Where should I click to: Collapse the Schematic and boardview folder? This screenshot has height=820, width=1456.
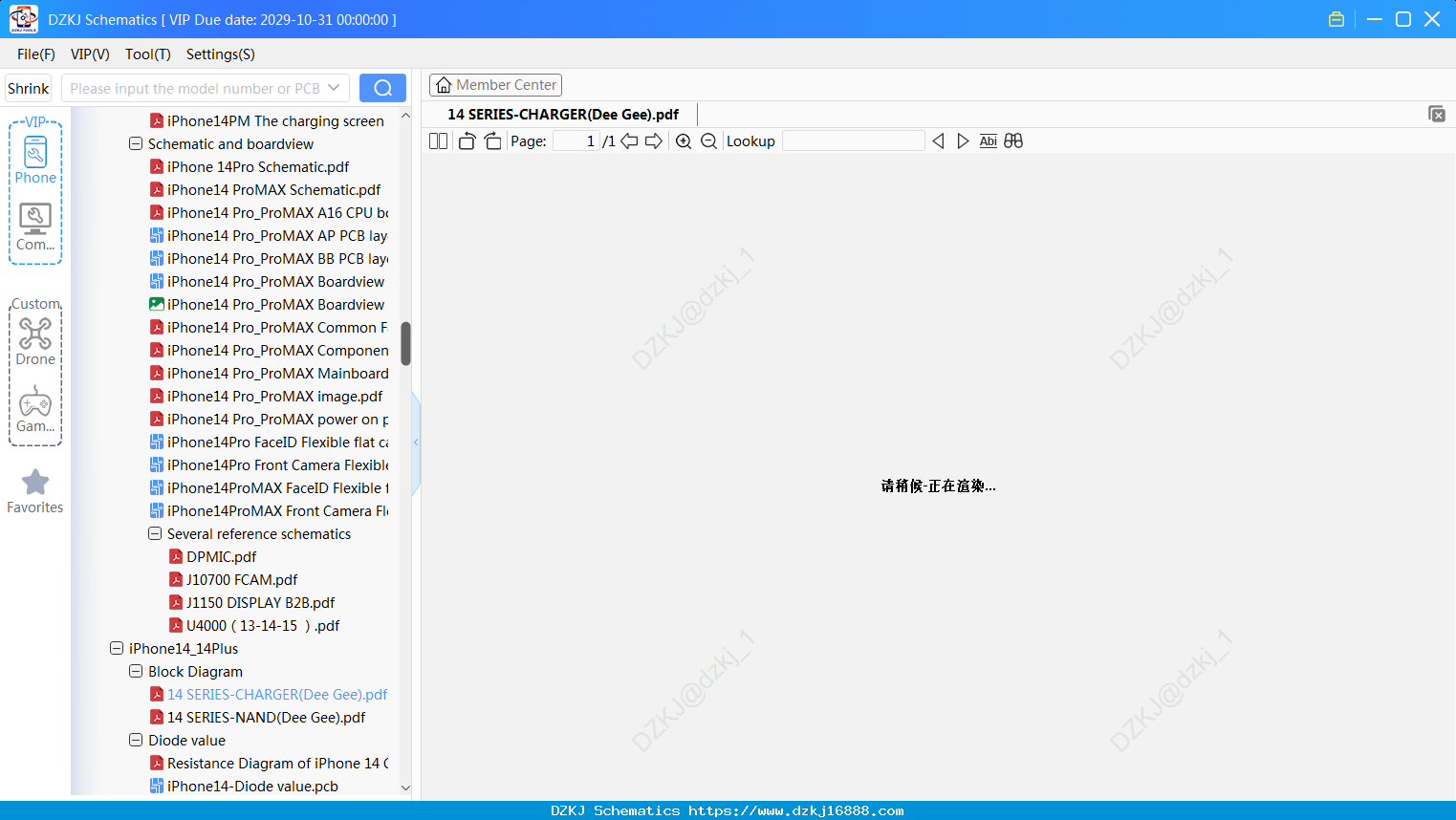click(136, 144)
